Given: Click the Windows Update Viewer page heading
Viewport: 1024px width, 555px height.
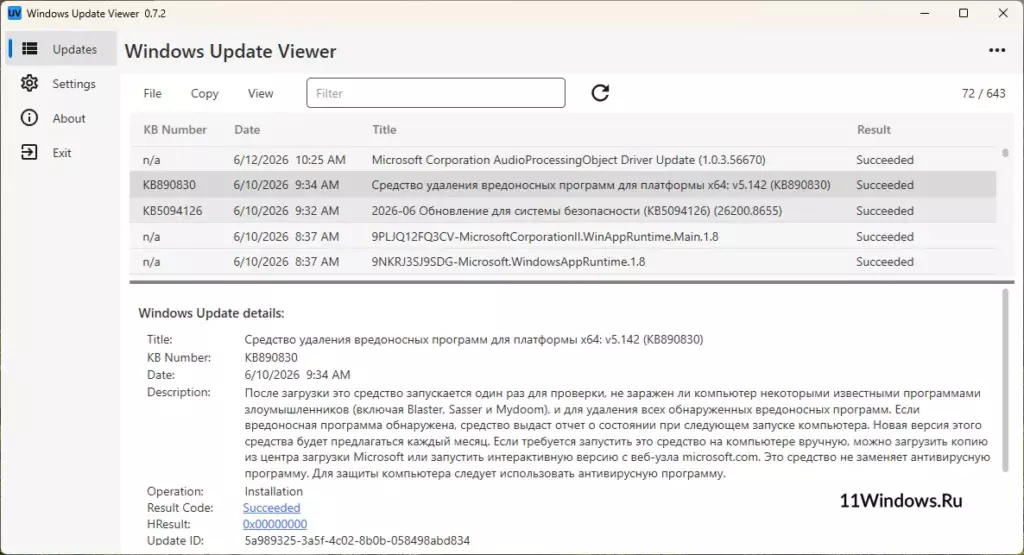Looking at the screenshot, I should tap(231, 51).
